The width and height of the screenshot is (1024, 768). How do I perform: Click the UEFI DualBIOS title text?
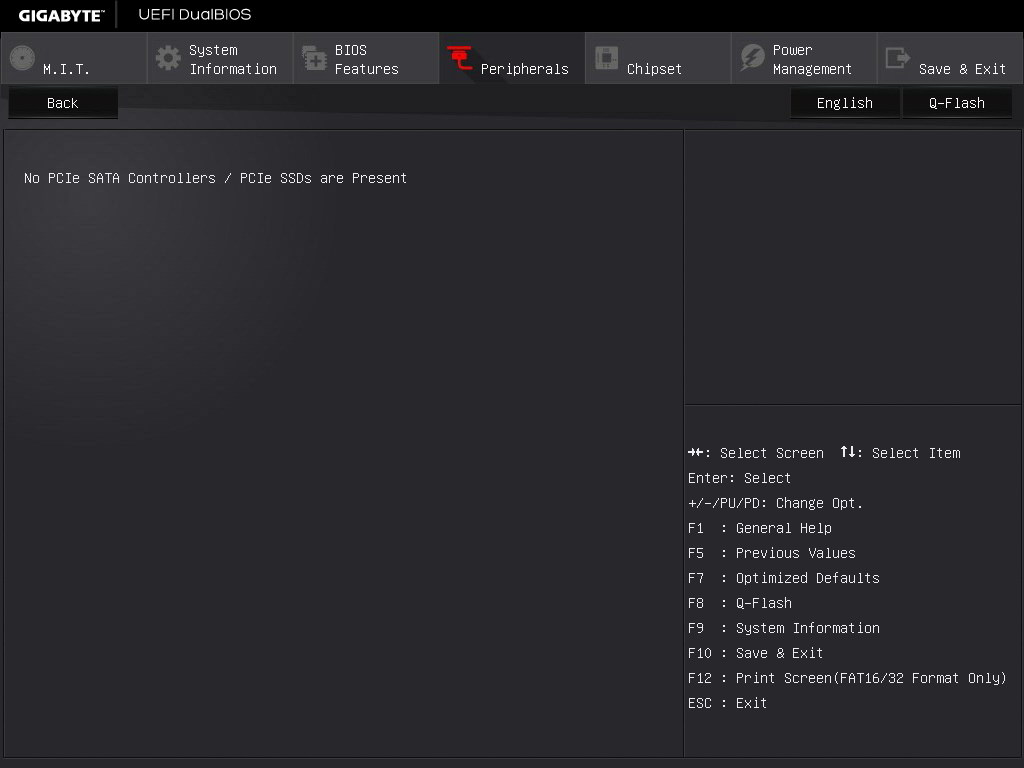[x=195, y=15]
